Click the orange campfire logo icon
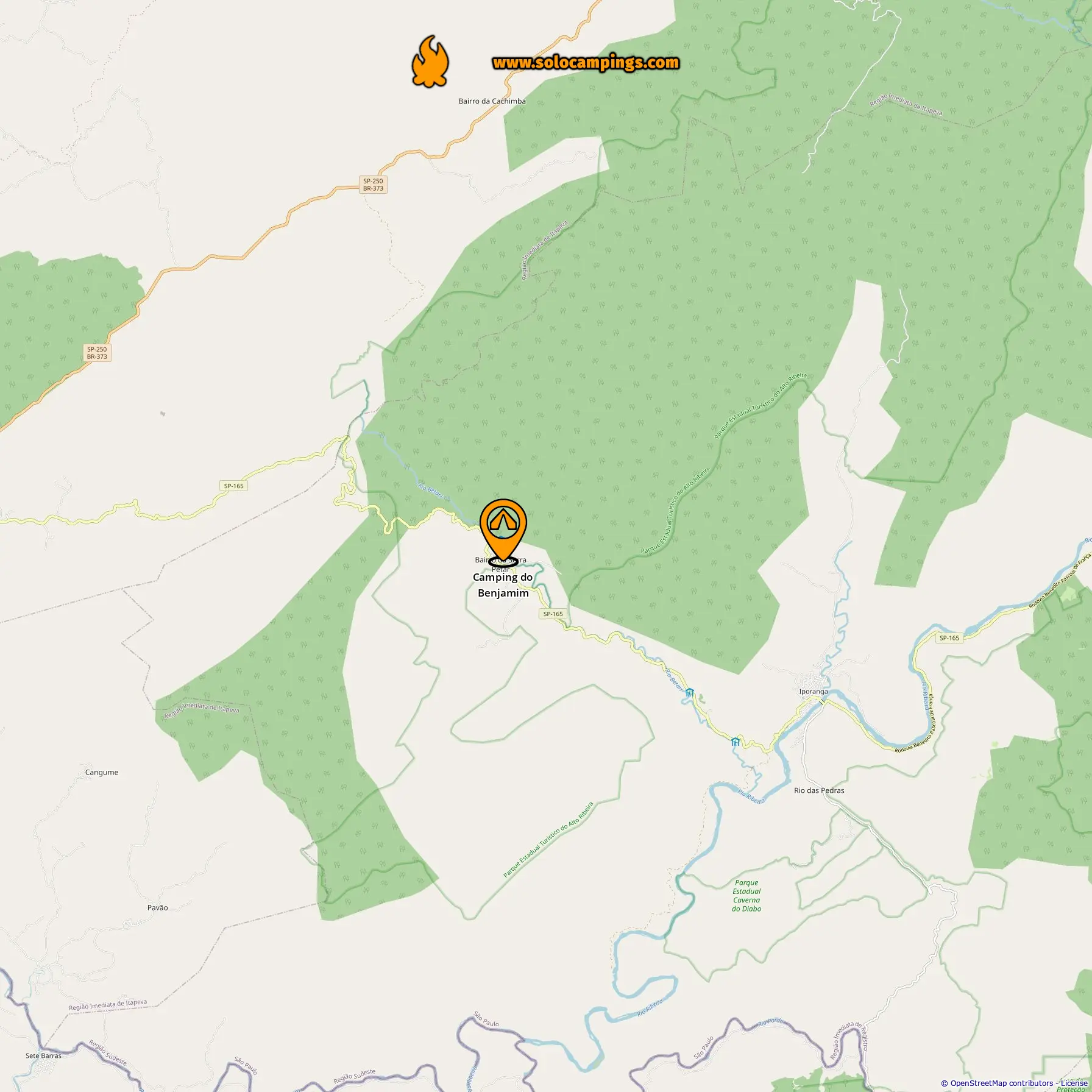Viewport: 1092px width, 1092px height. point(430,62)
